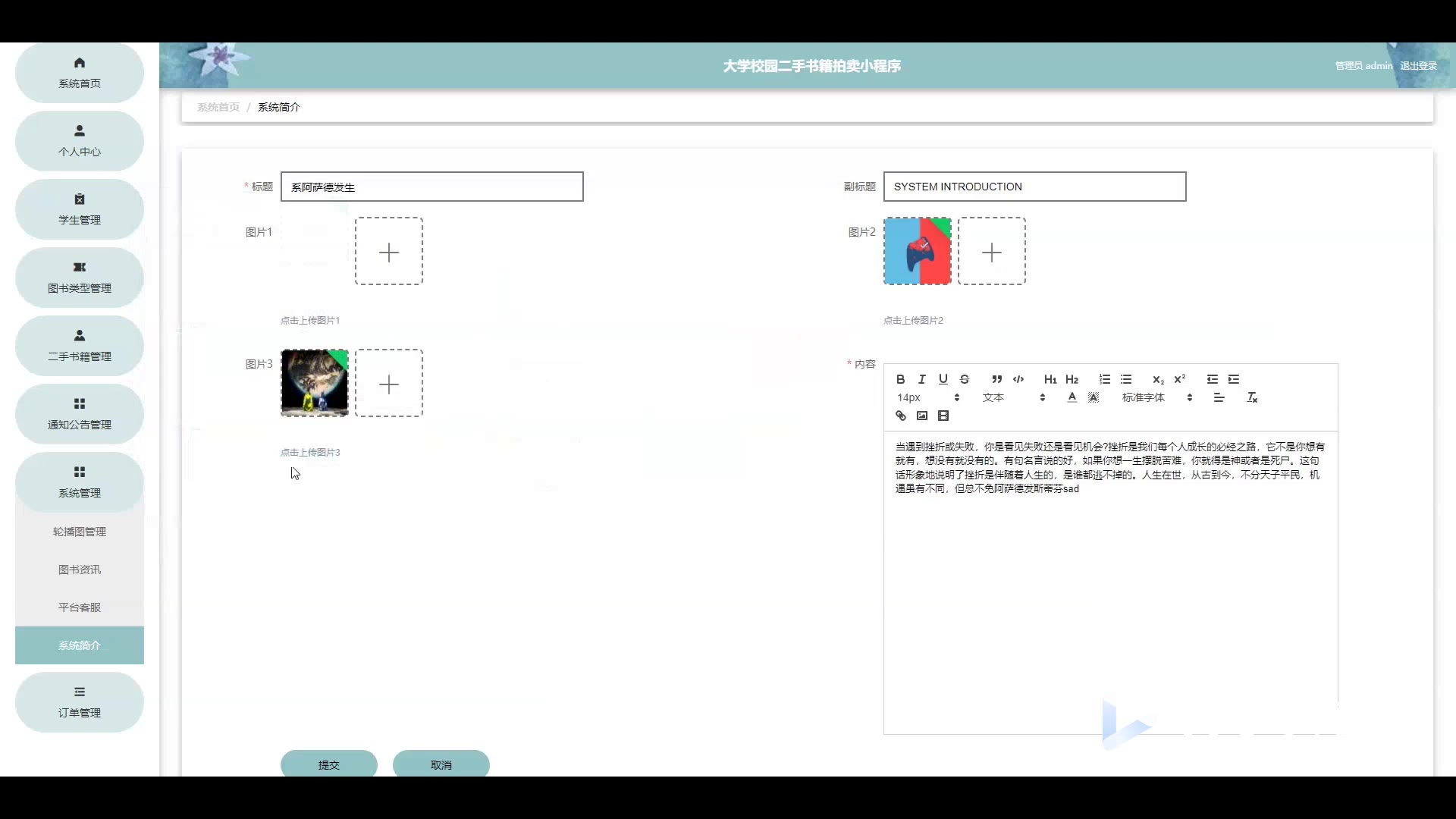Open the 文本 heading style dropdown
Viewport: 1456px width, 819px height.
pyautogui.click(x=1013, y=397)
